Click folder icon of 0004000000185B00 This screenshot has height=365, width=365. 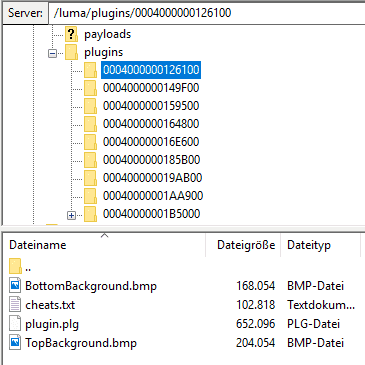click(90, 160)
